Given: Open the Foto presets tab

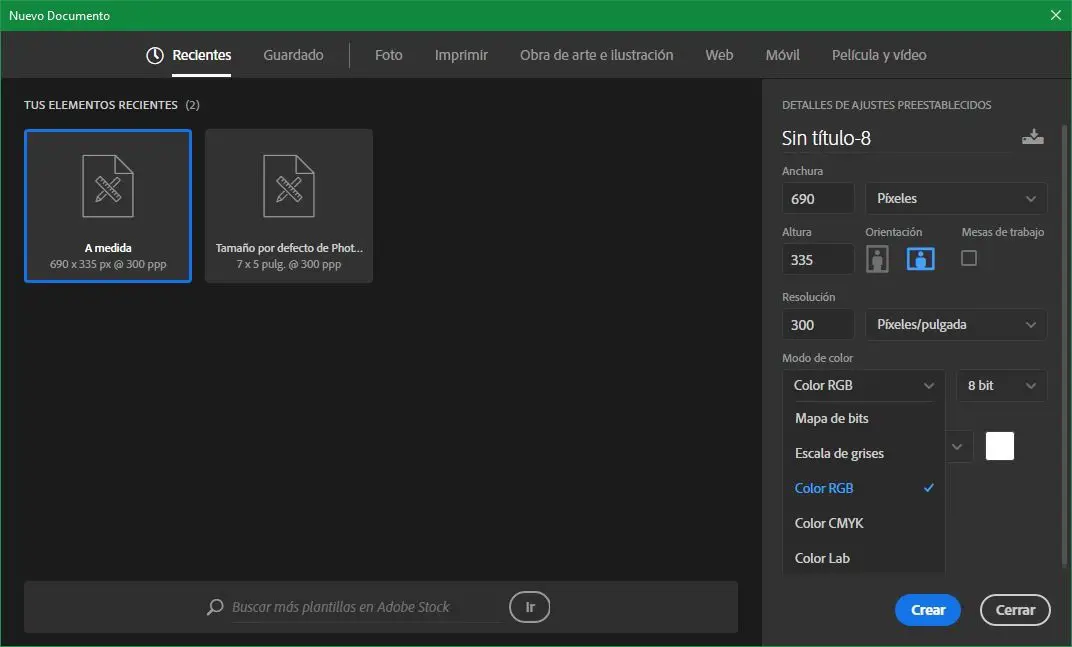Looking at the screenshot, I should point(388,55).
